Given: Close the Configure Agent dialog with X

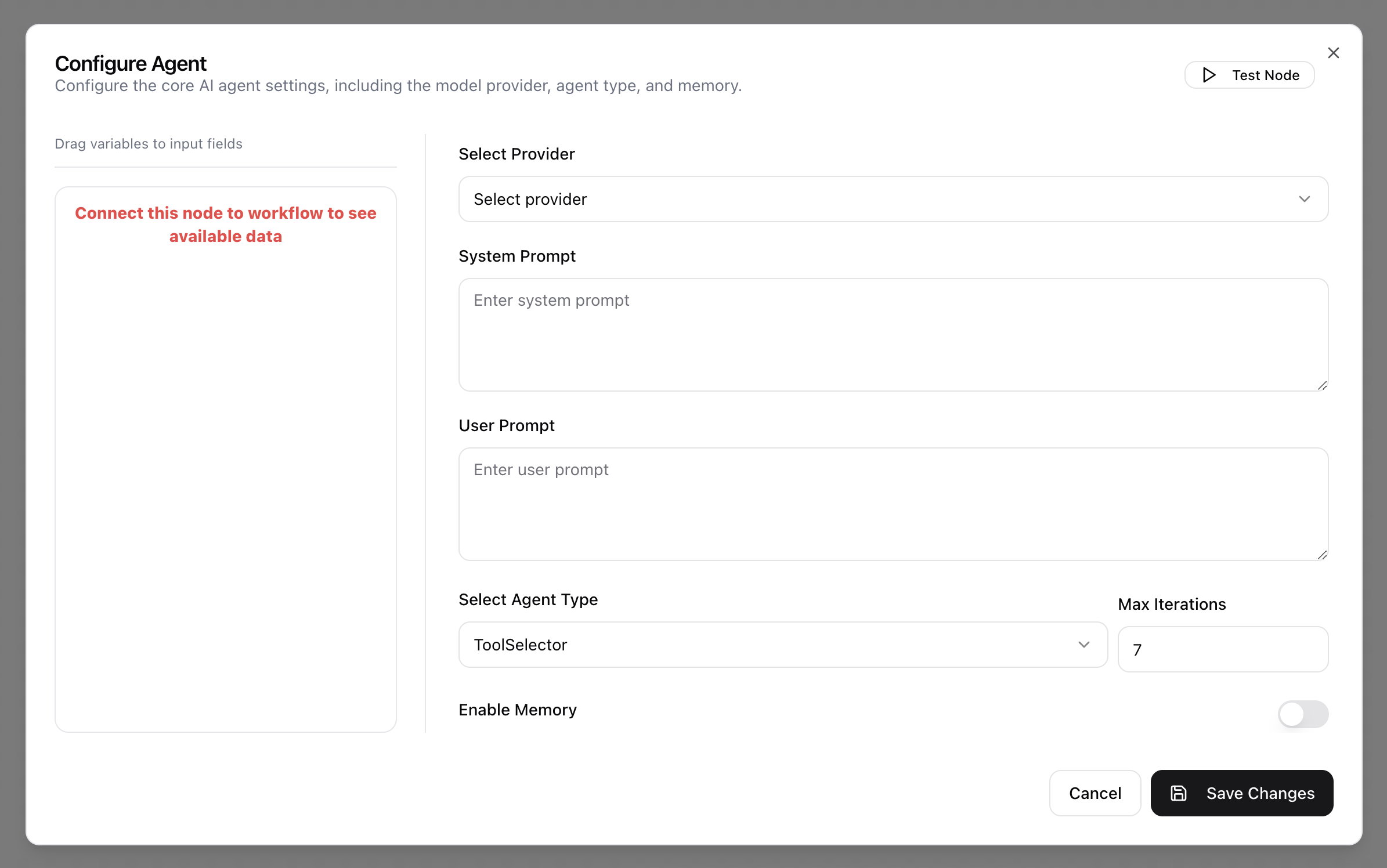Looking at the screenshot, I should click(1333, 53).
